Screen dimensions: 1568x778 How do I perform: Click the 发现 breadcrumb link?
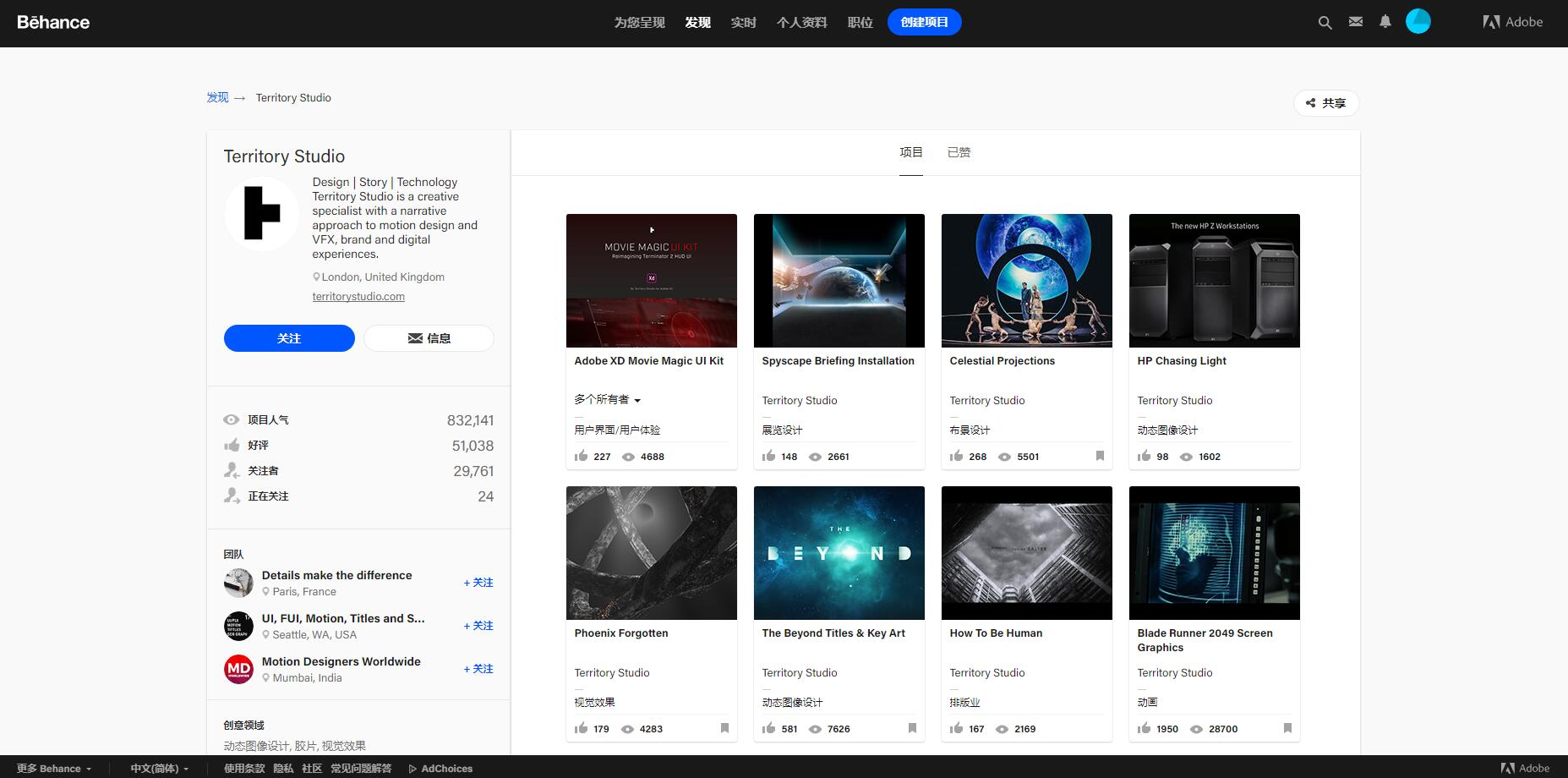[x=217, y=97]
